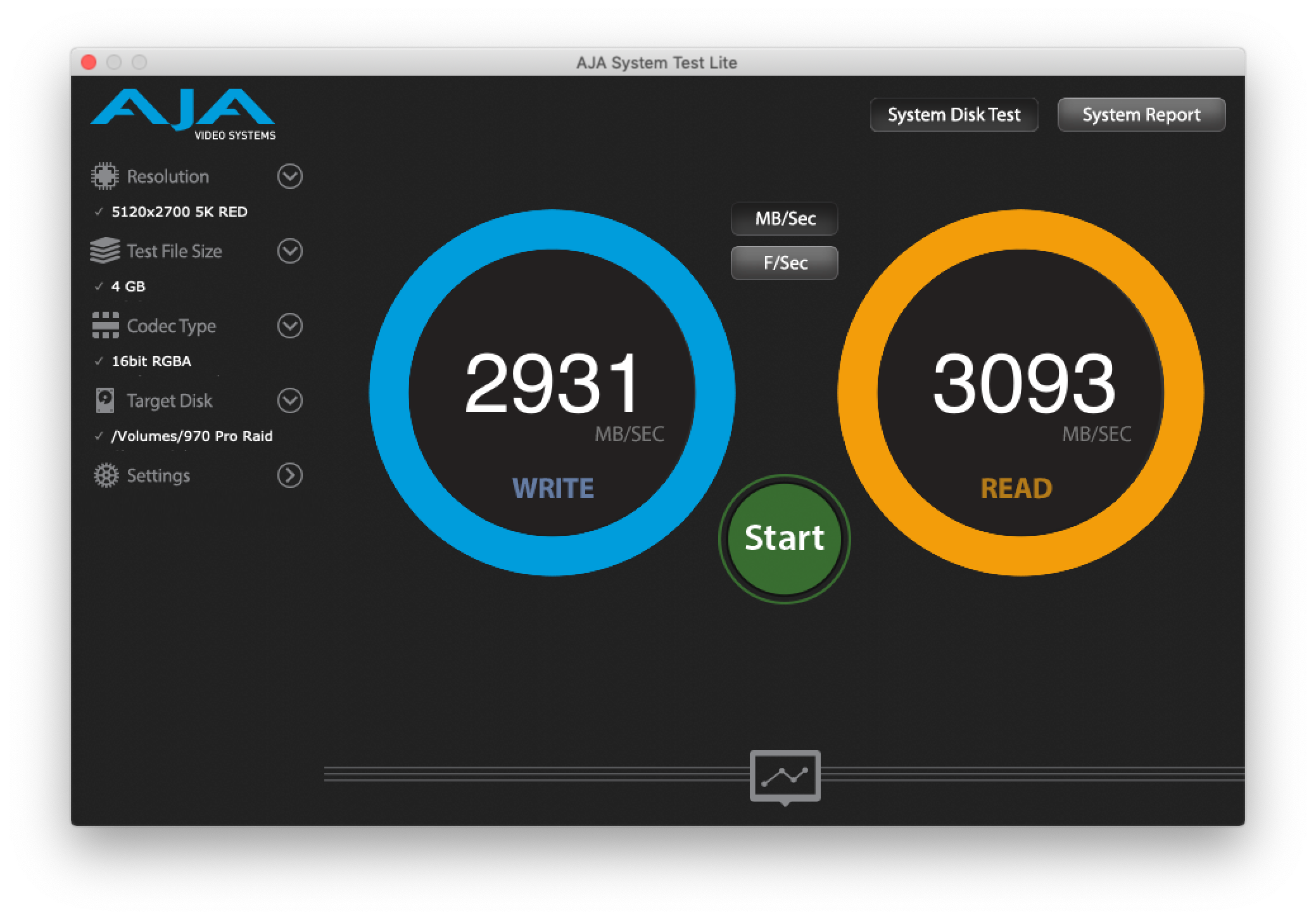Select the /Volumes/970 Pro Raid entry
Viewport: 1316px width, 920px height.
192,436
